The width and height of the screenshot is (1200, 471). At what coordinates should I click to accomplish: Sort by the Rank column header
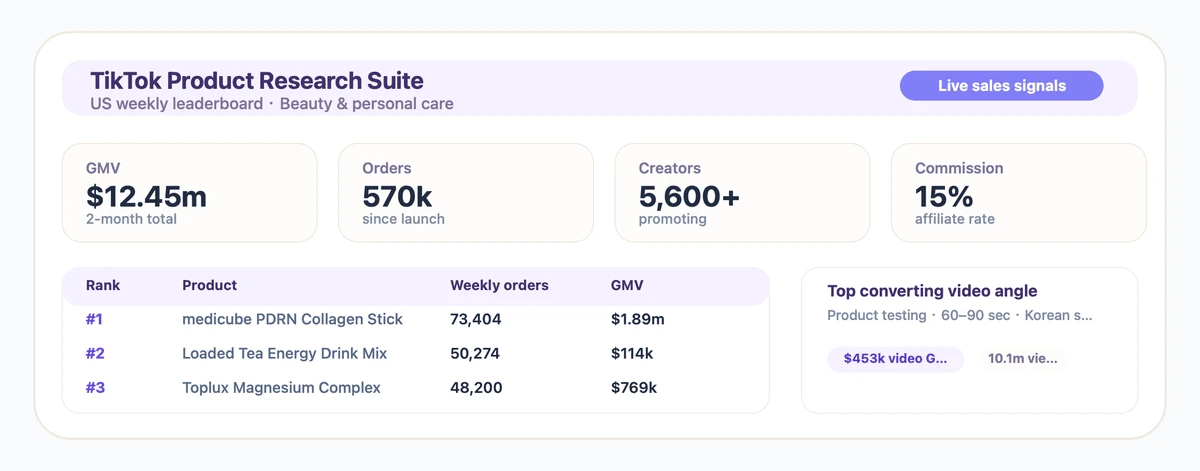point(103,285)
